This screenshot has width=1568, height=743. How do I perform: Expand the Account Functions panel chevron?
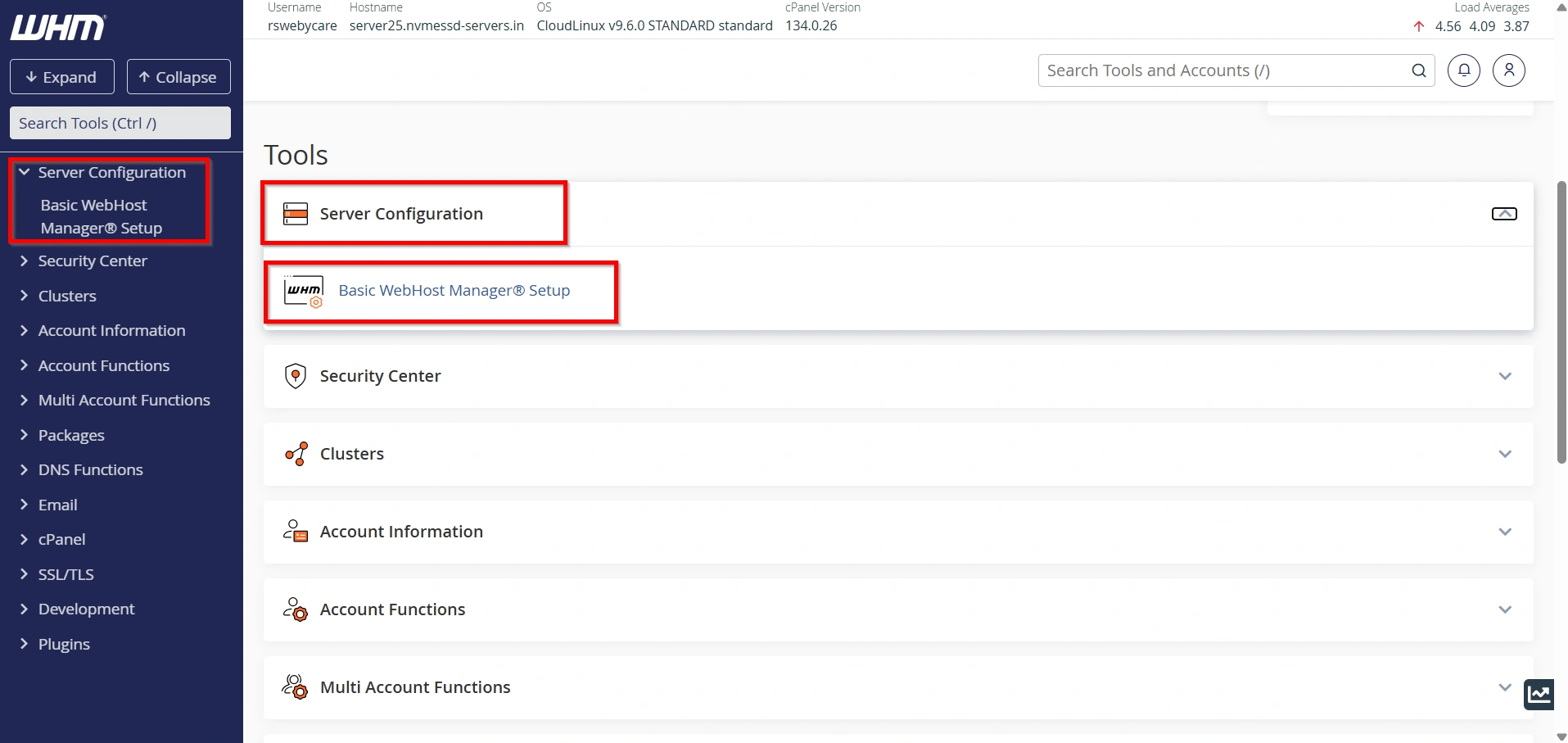click(1505, 609)
